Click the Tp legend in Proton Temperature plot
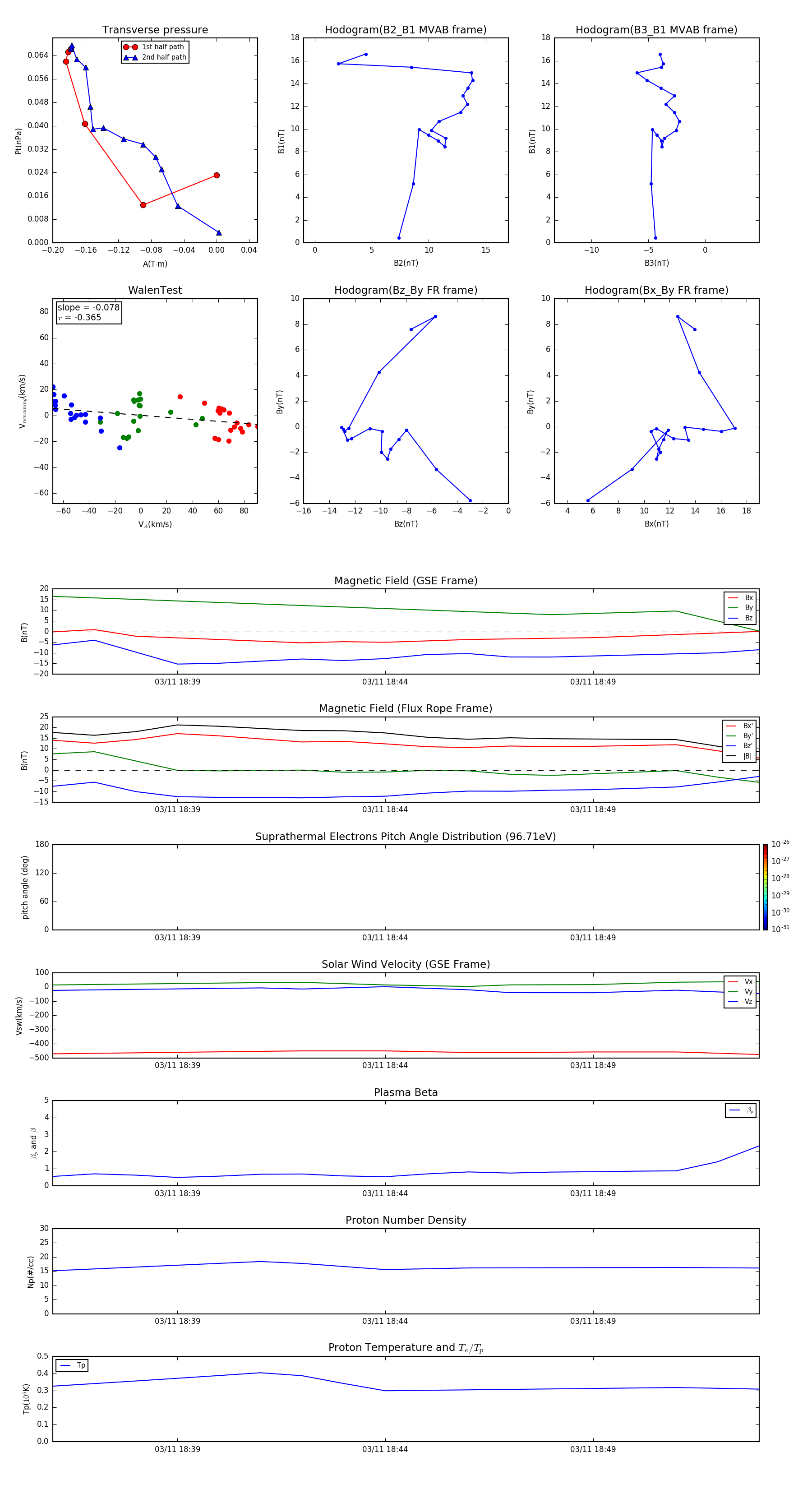The height and width of the screenshot is (1489, 812). pyautogui.click(x=72, y=1365)
